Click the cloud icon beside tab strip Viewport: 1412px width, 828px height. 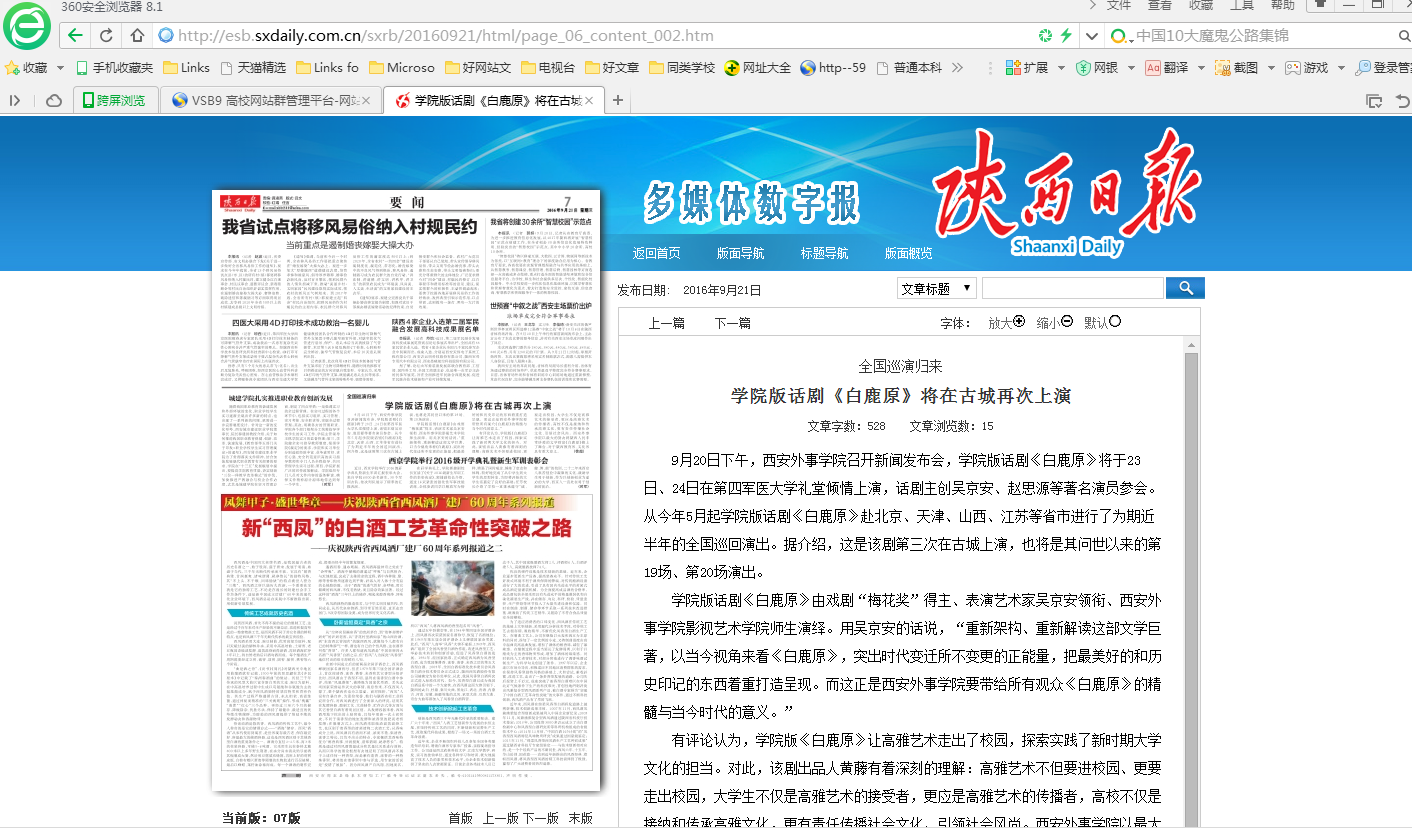(x=53, y=100)
